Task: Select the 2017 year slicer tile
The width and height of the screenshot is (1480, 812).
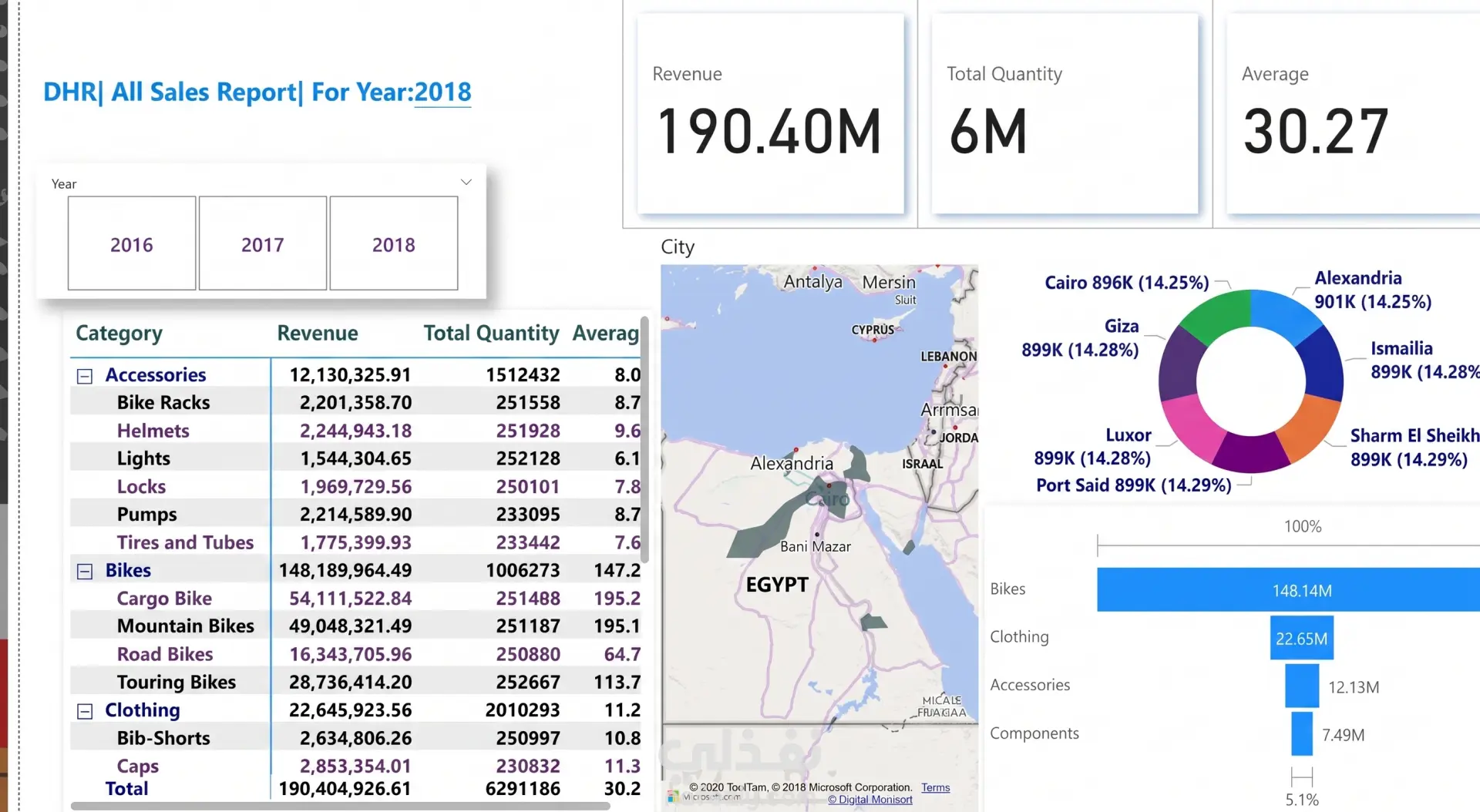Action: click(263, 243)
